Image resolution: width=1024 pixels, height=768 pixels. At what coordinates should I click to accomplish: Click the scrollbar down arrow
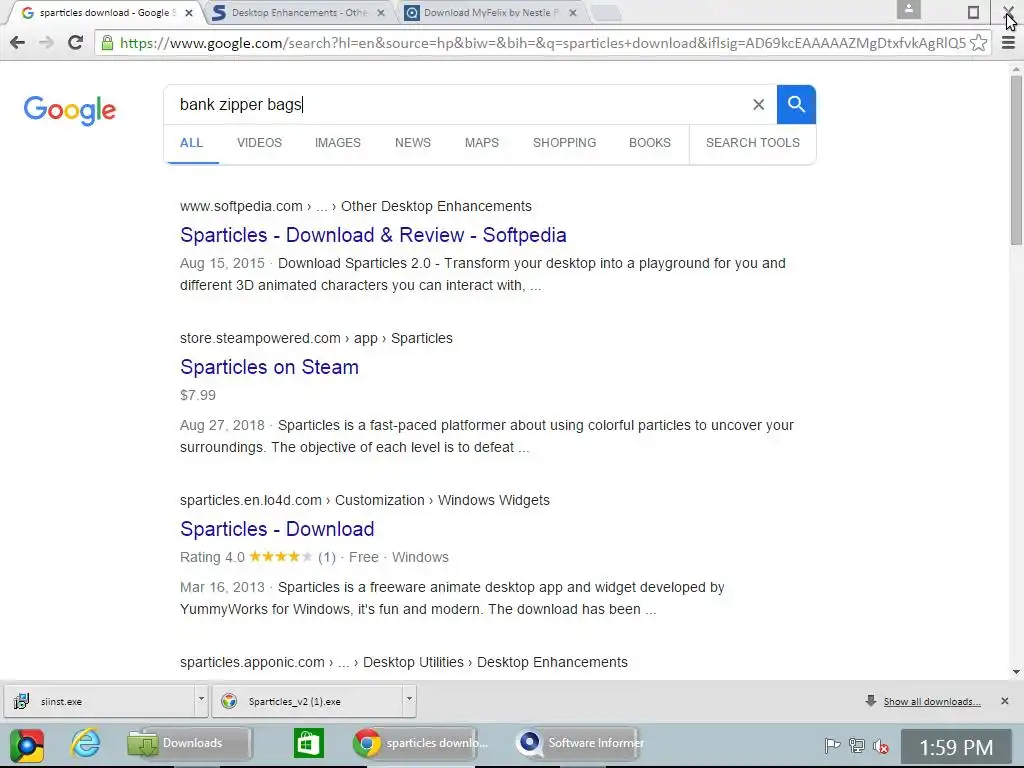pyautogui.click(x=1016, y=672)
